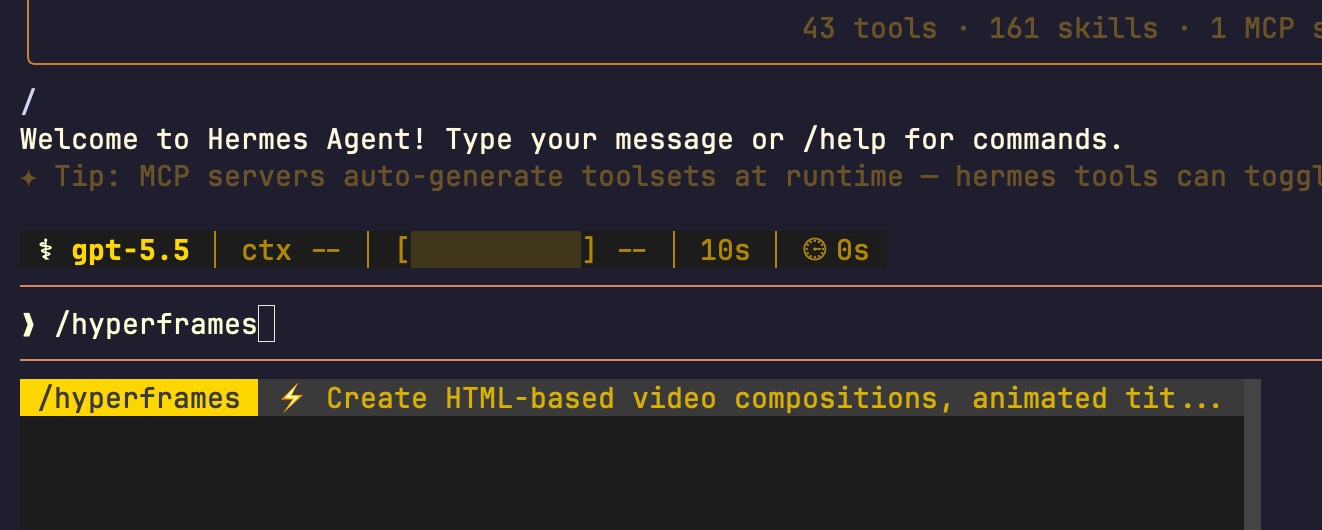Click the prompt chevron before /hyperframes
Screen dimensions: 1322x530
(x=28, y=325)
